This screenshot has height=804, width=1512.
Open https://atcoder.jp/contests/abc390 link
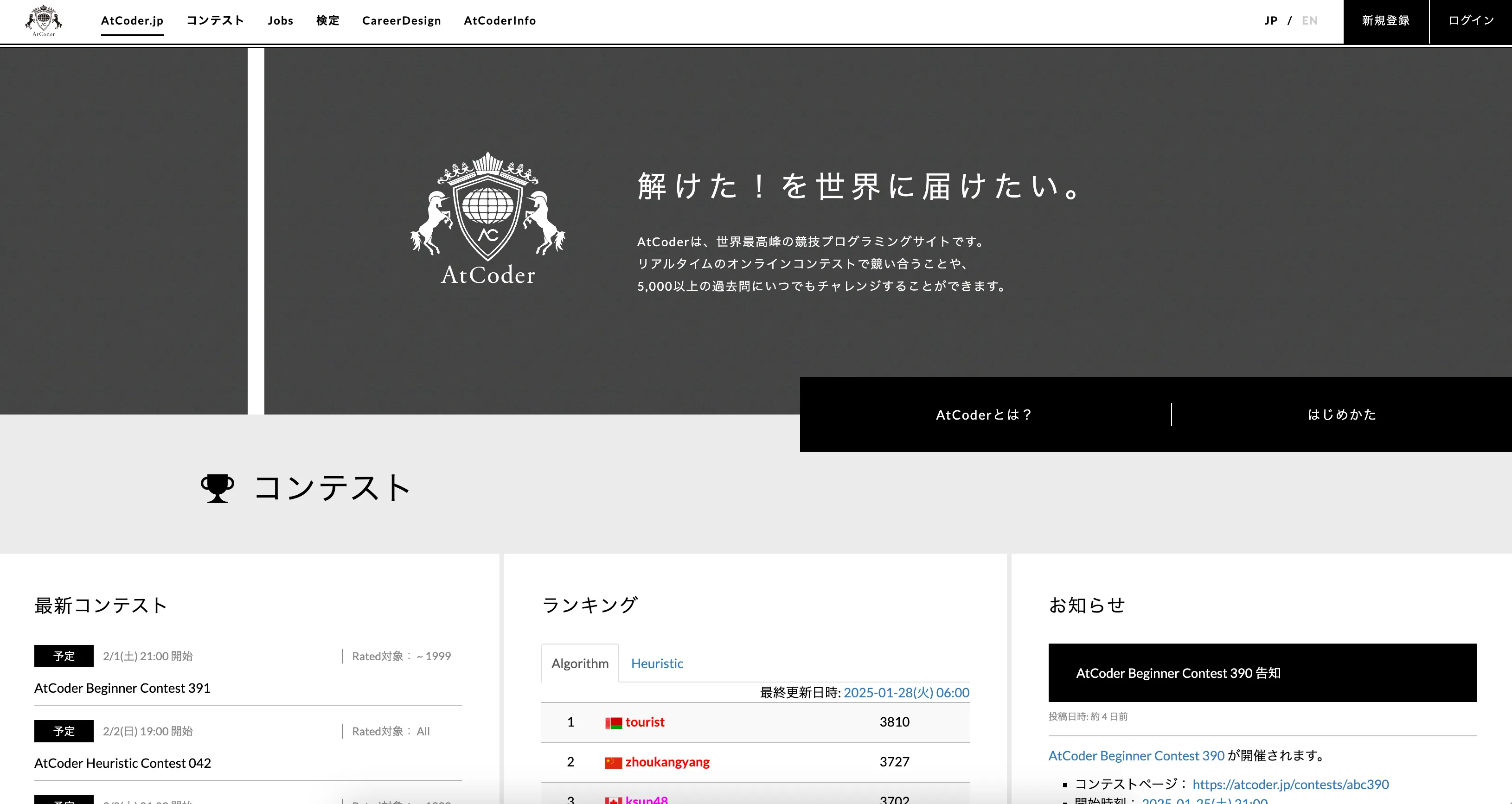pos(1291,784)
